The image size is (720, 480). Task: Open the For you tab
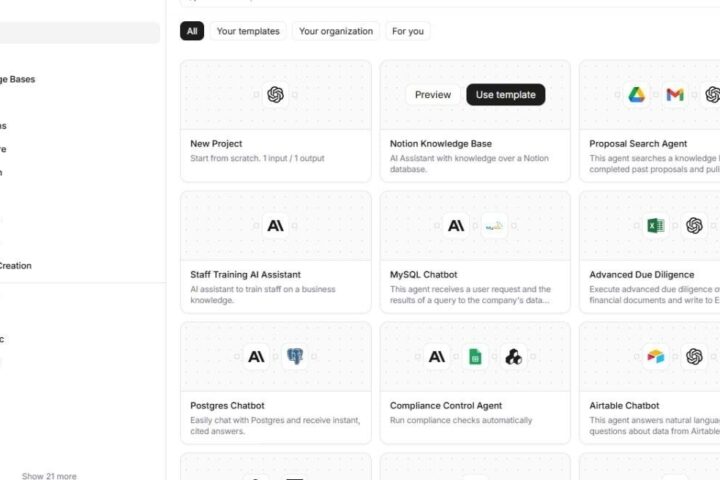pyautogui.click(x=408, y=31)
